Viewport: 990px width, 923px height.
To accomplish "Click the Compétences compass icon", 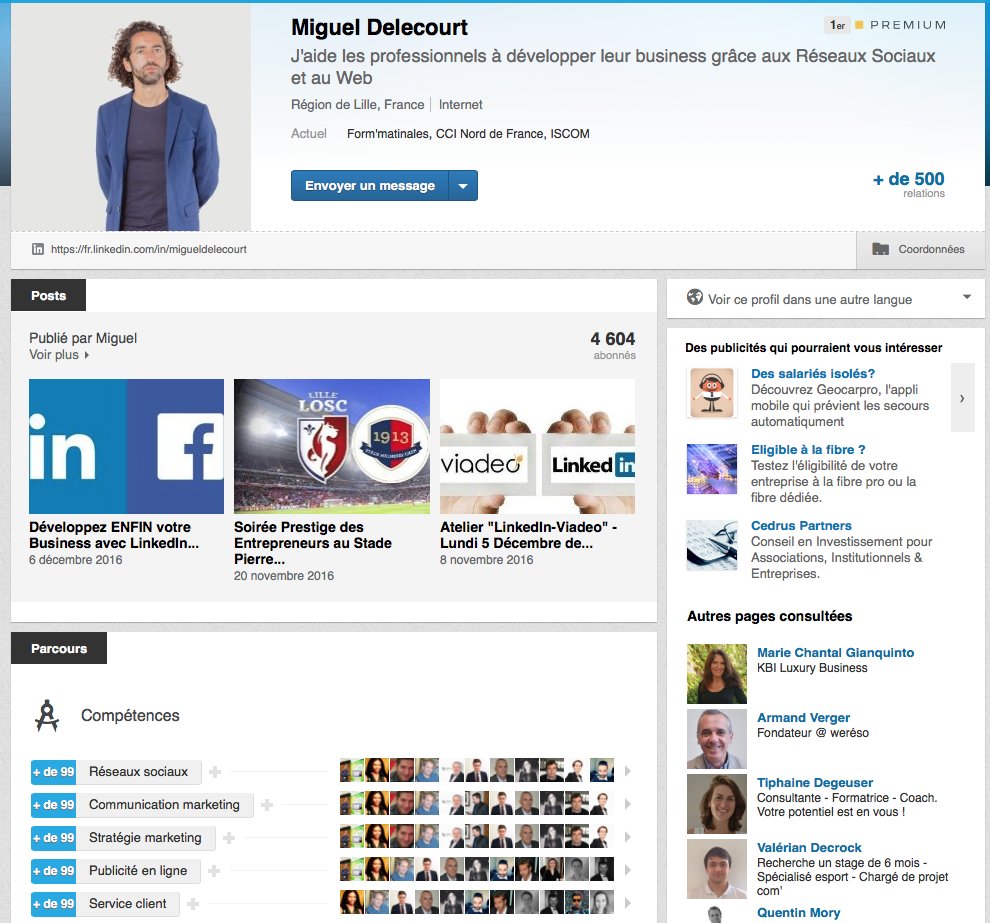I will pyautogui.click(x=47, y=715).
